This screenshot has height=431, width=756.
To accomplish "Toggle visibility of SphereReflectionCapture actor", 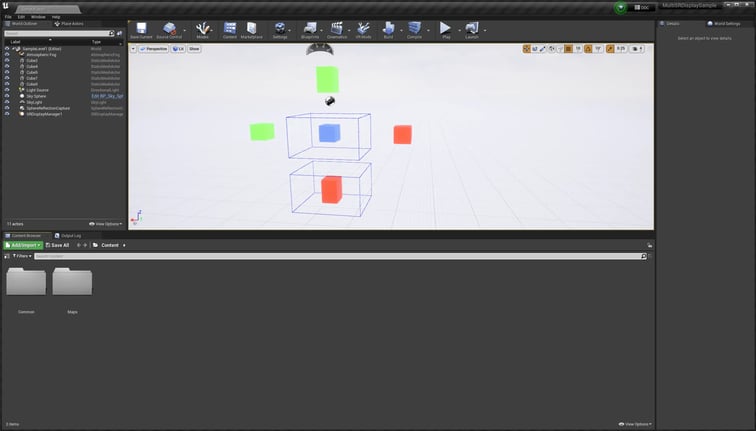I will (7, 108).
